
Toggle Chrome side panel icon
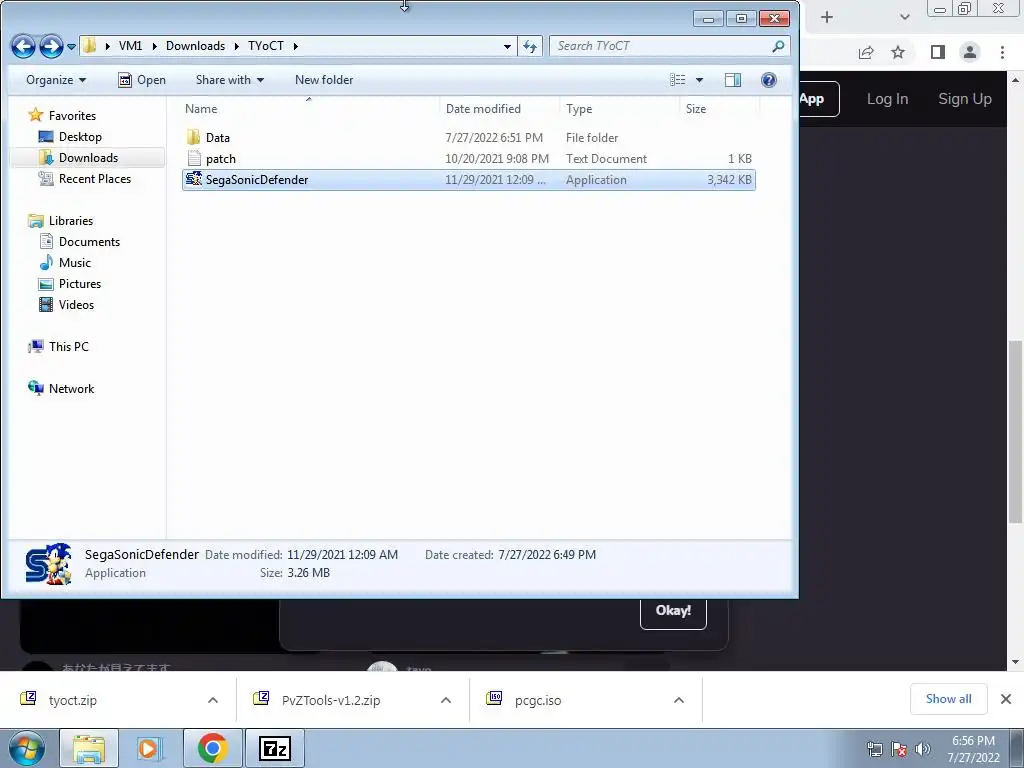pos(938,52)
